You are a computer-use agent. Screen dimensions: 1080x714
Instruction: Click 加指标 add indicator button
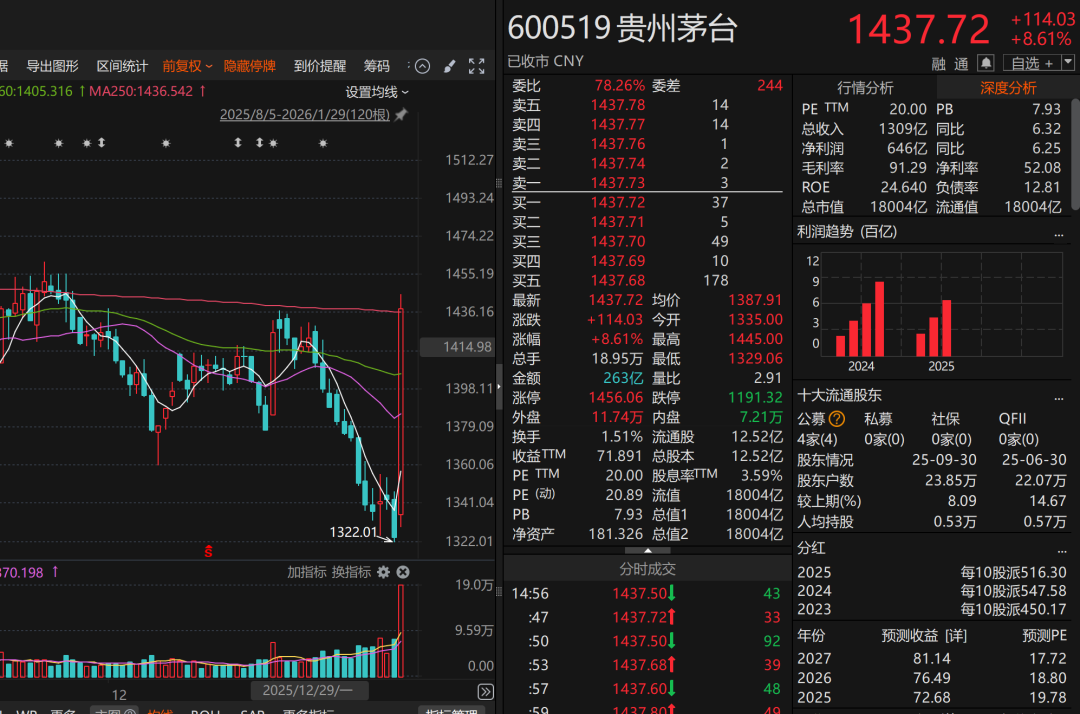point(307,572)
